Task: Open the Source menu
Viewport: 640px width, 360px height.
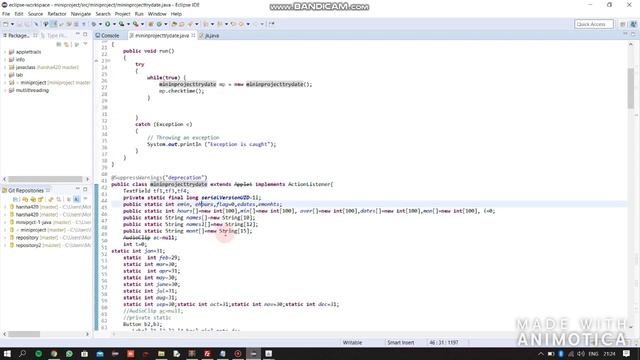Action: click(x=35, y=14)
